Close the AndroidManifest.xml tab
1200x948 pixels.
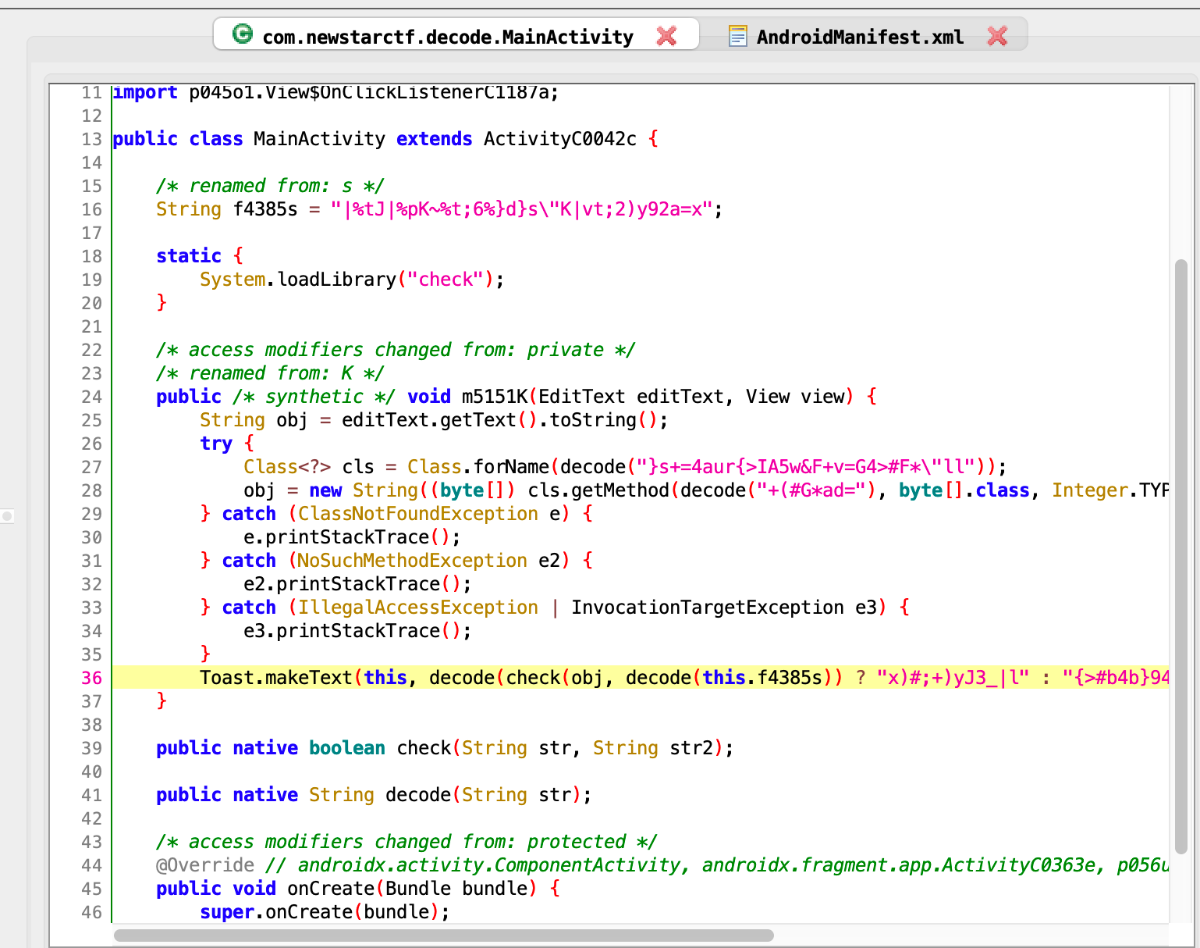pyautogui.click(x=996, y=36)
